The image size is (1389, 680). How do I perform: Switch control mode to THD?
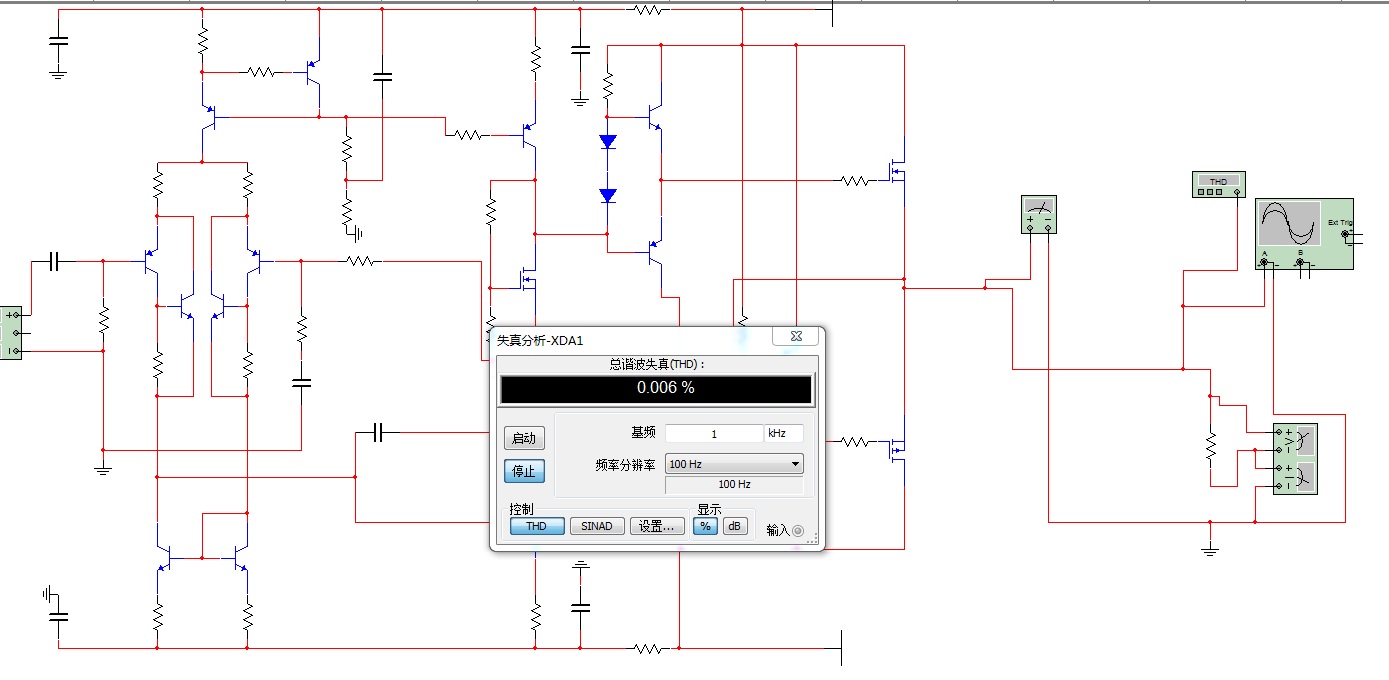click(537, 526)
